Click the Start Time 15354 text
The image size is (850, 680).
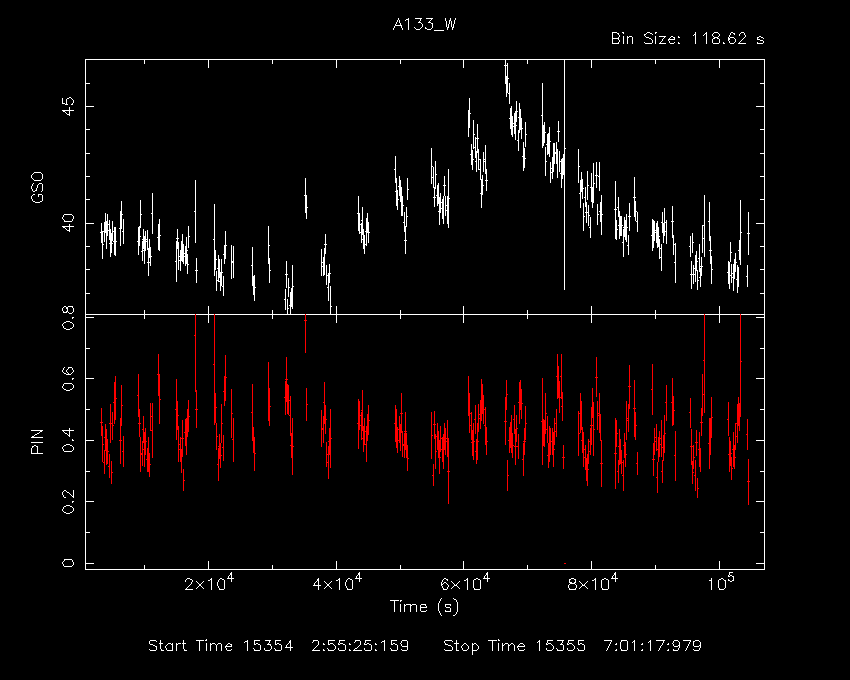(221, 646)
